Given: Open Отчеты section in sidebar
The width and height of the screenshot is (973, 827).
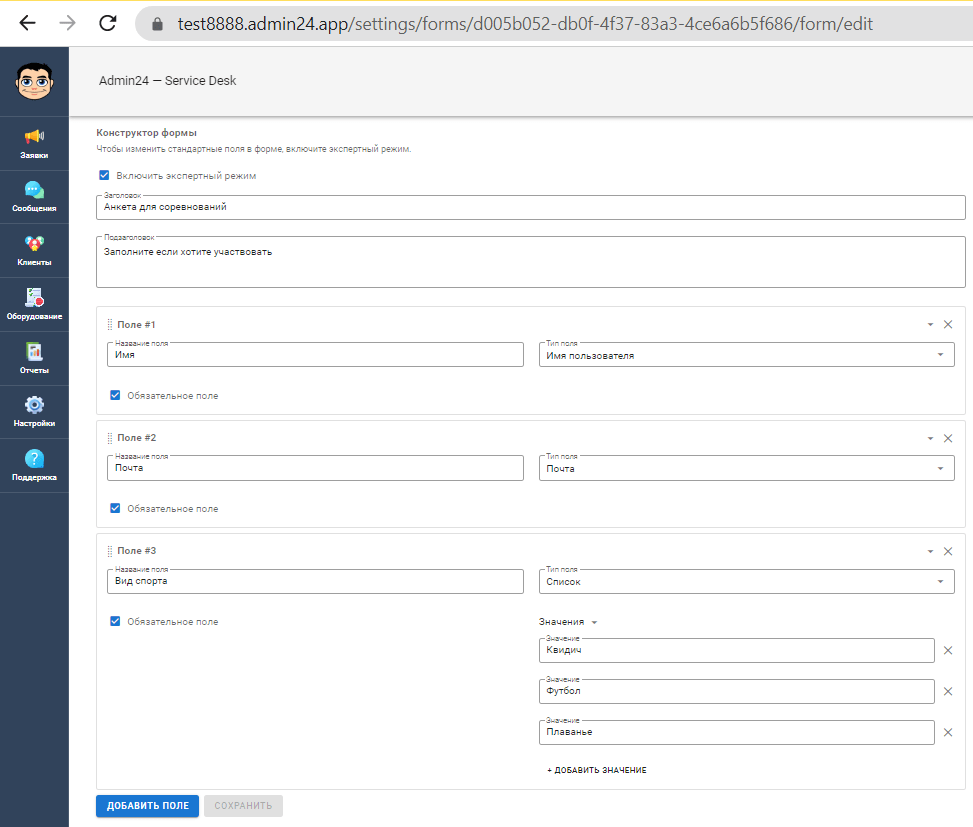Looking at the screenshot, I should 34,359.
